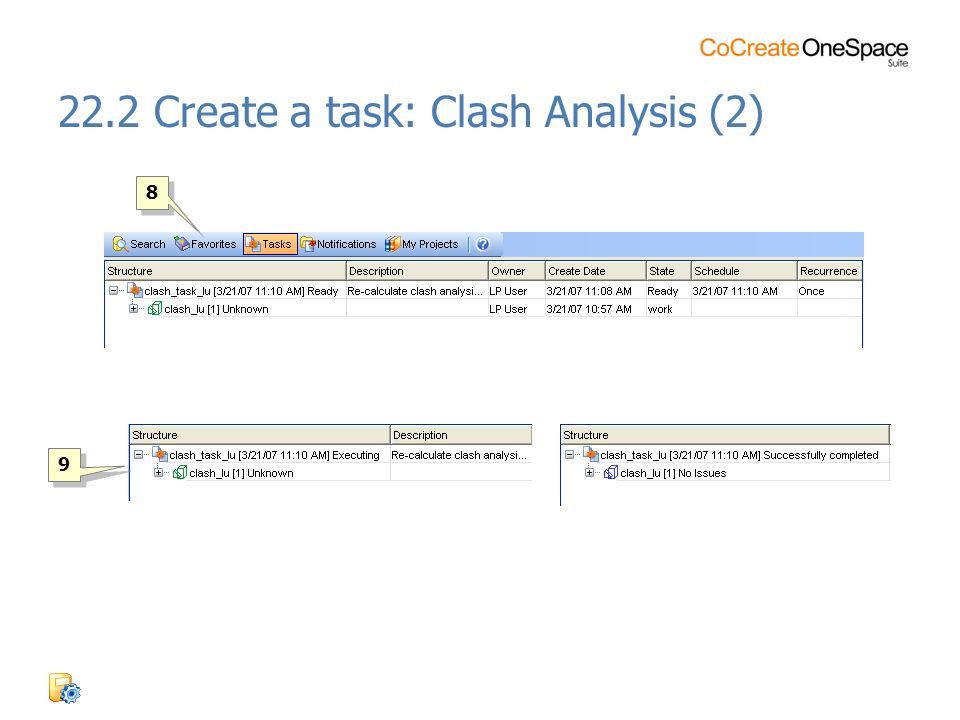
Task: Click the 3/21/07 10:57 AM create date
Action: coord(589,309)
